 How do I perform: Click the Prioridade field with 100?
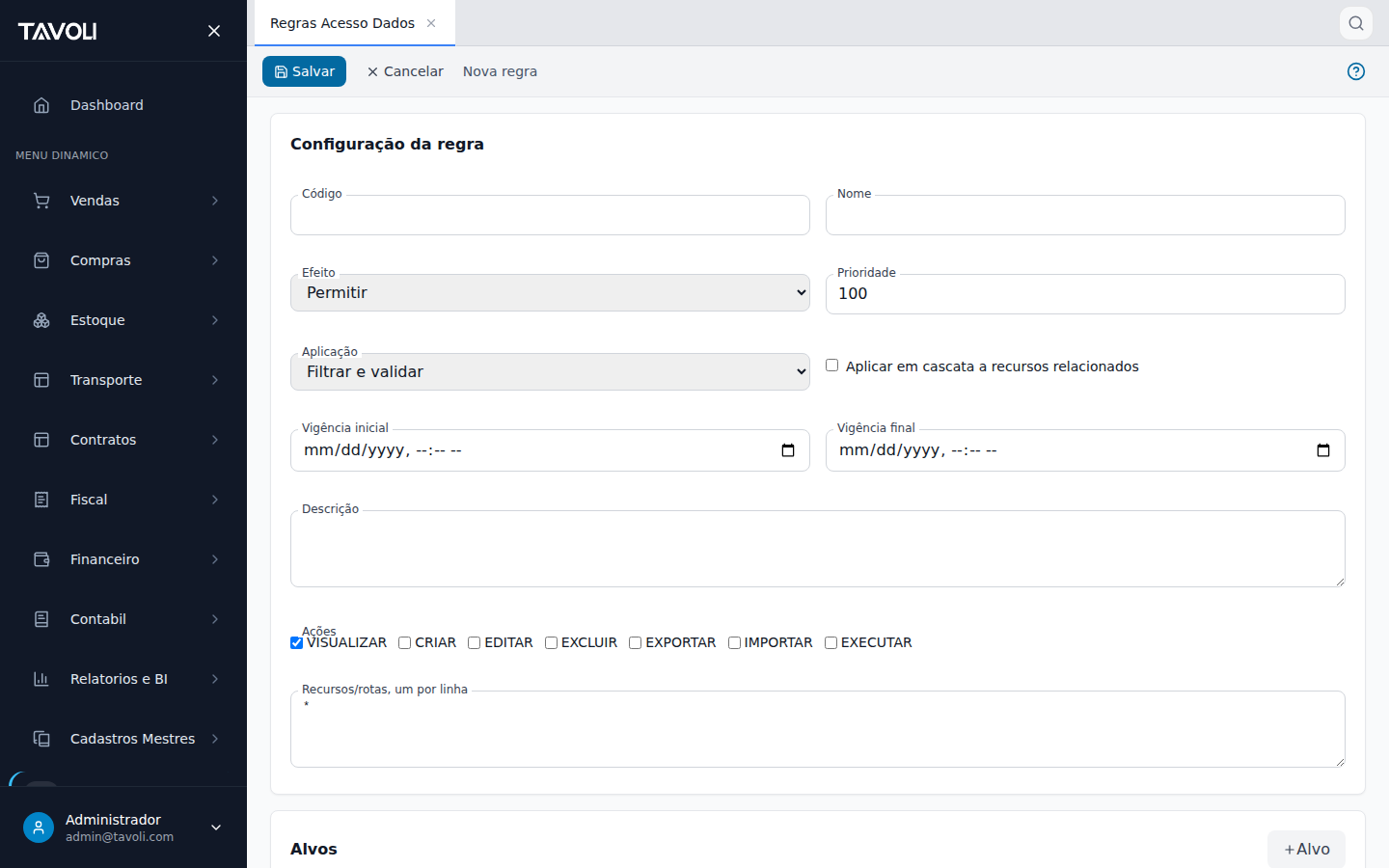coord(1085,294)
